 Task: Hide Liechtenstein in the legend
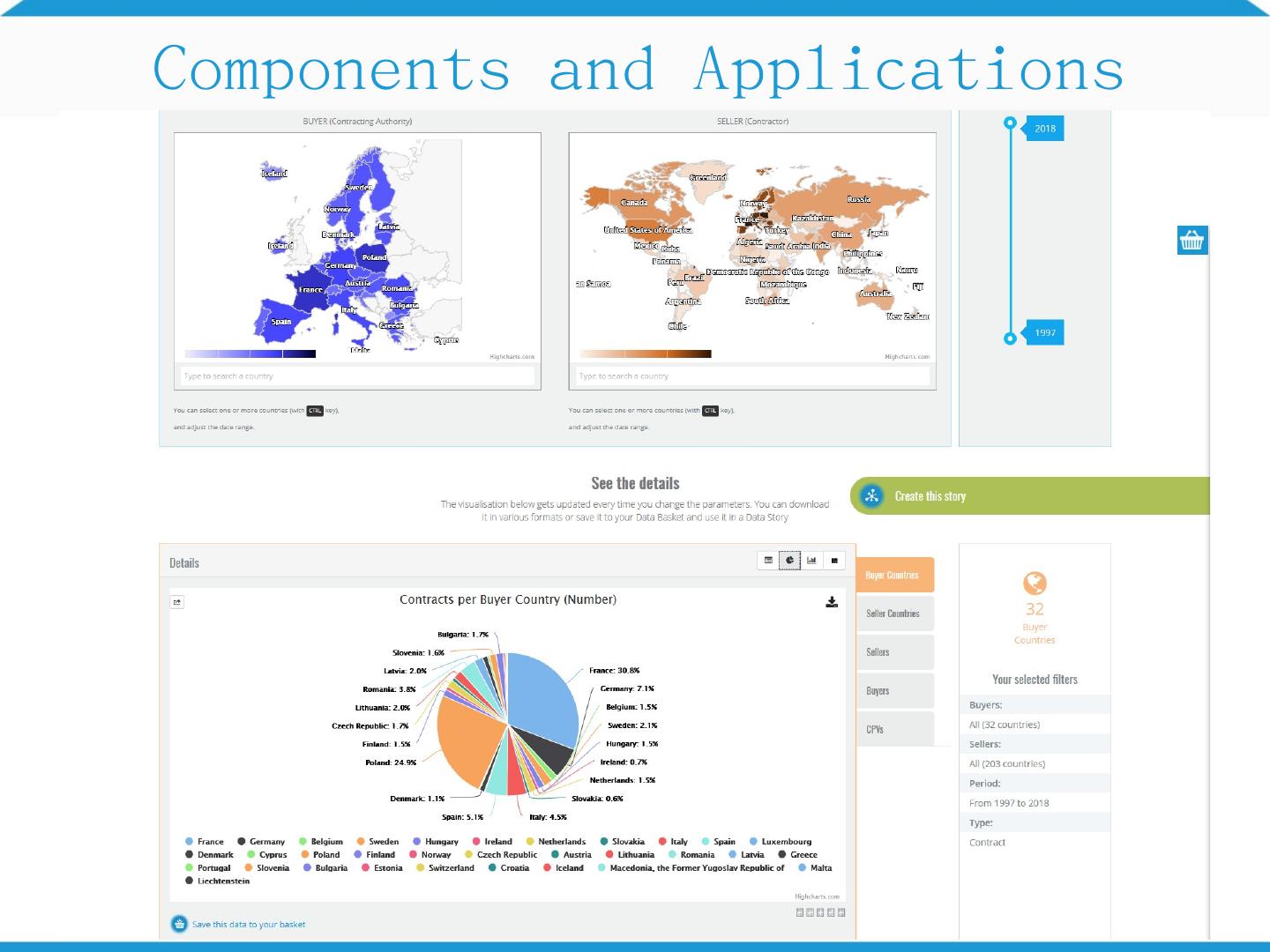coord(218,881)
